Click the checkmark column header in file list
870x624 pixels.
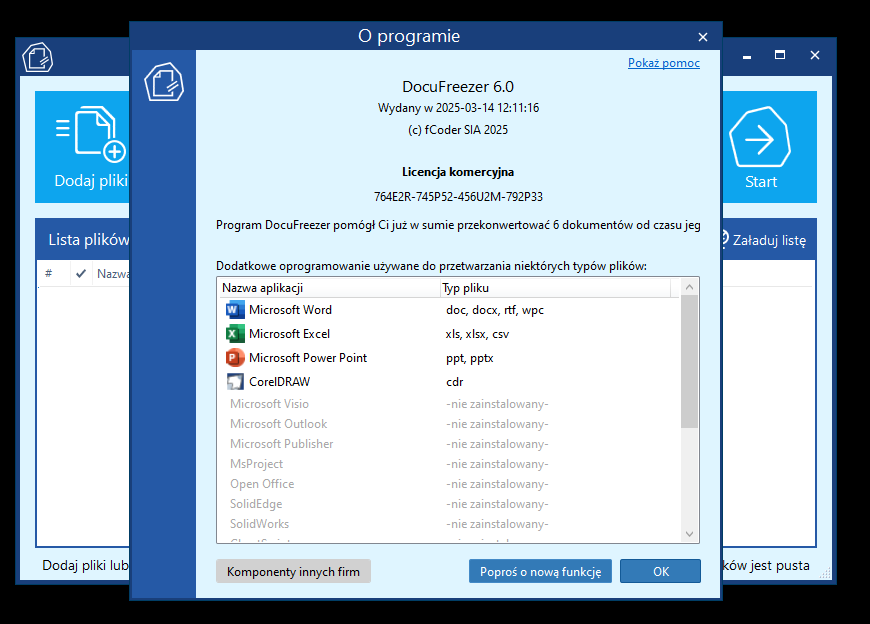click(81, 273)
